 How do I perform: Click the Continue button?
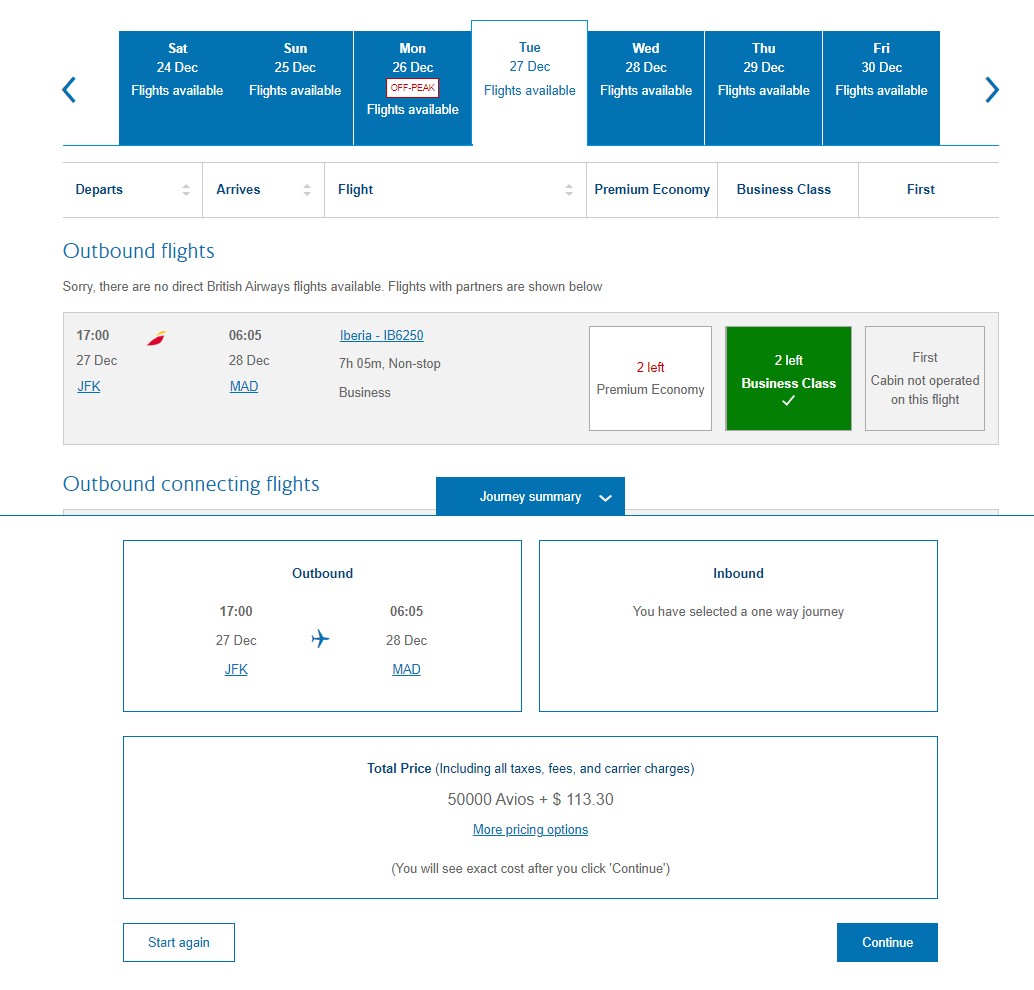(x=887, y=943)
